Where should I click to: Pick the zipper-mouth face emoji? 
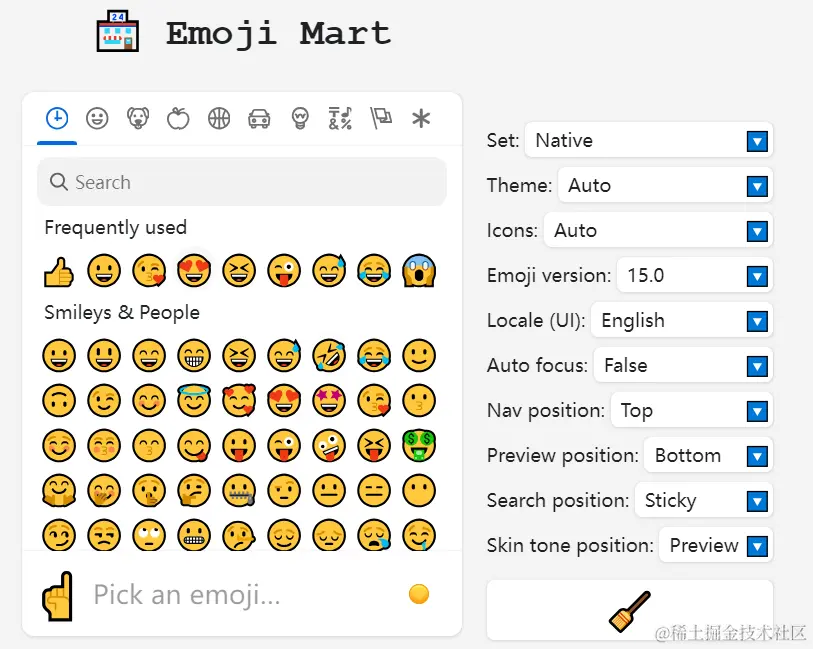tap(239, 491)
